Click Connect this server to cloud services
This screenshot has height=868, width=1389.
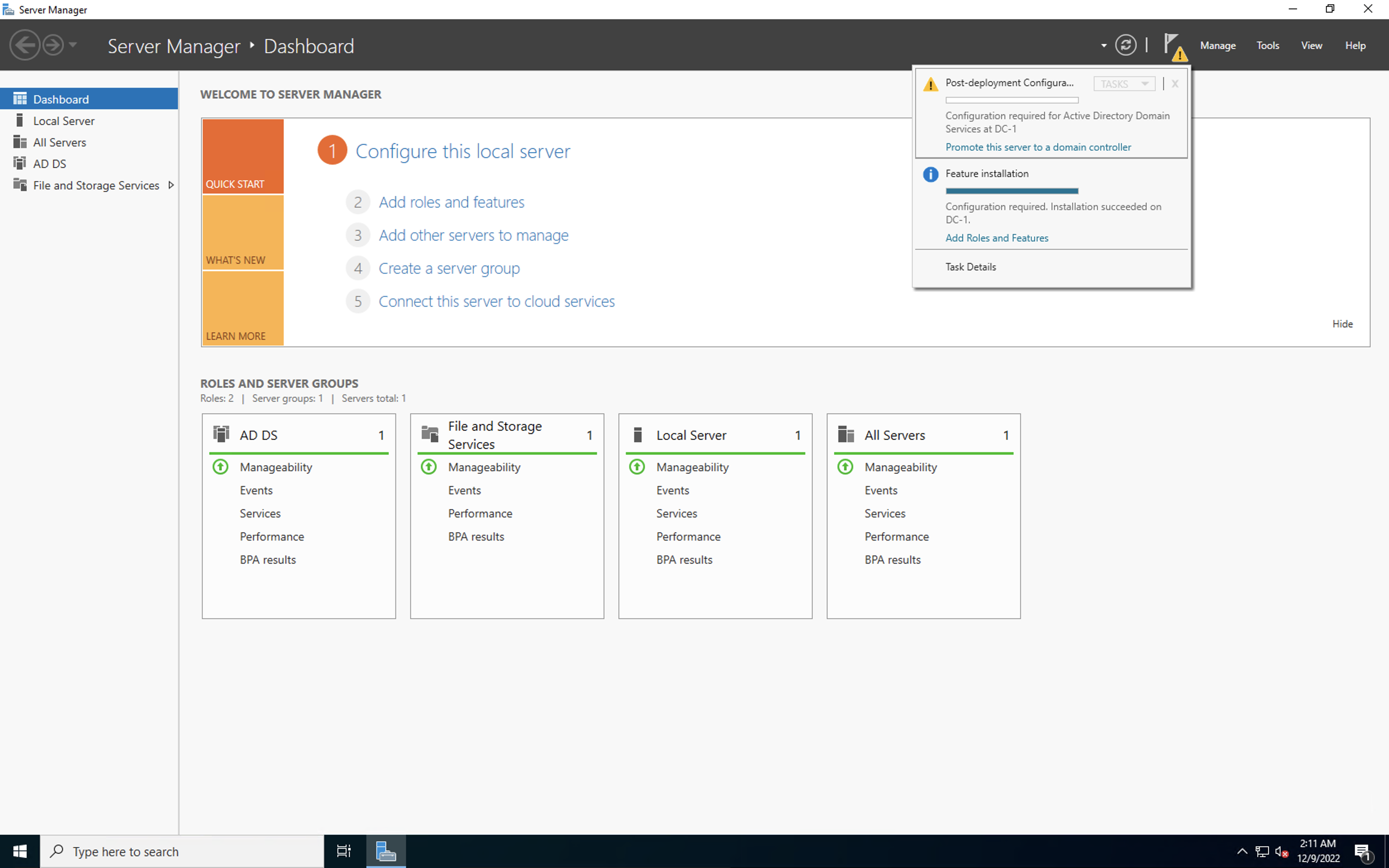point(496,301)
